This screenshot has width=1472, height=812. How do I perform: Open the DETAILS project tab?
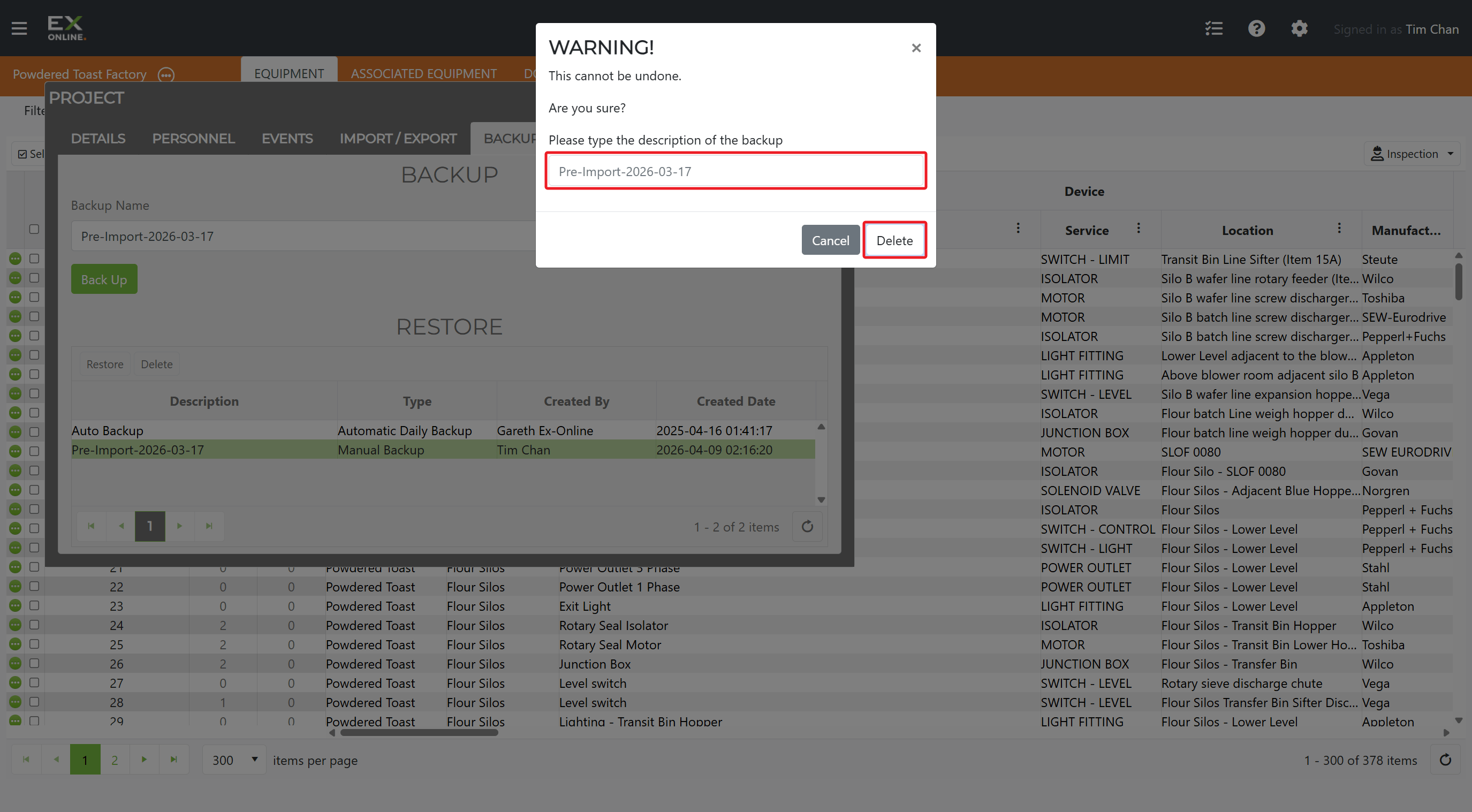[98, 138]
